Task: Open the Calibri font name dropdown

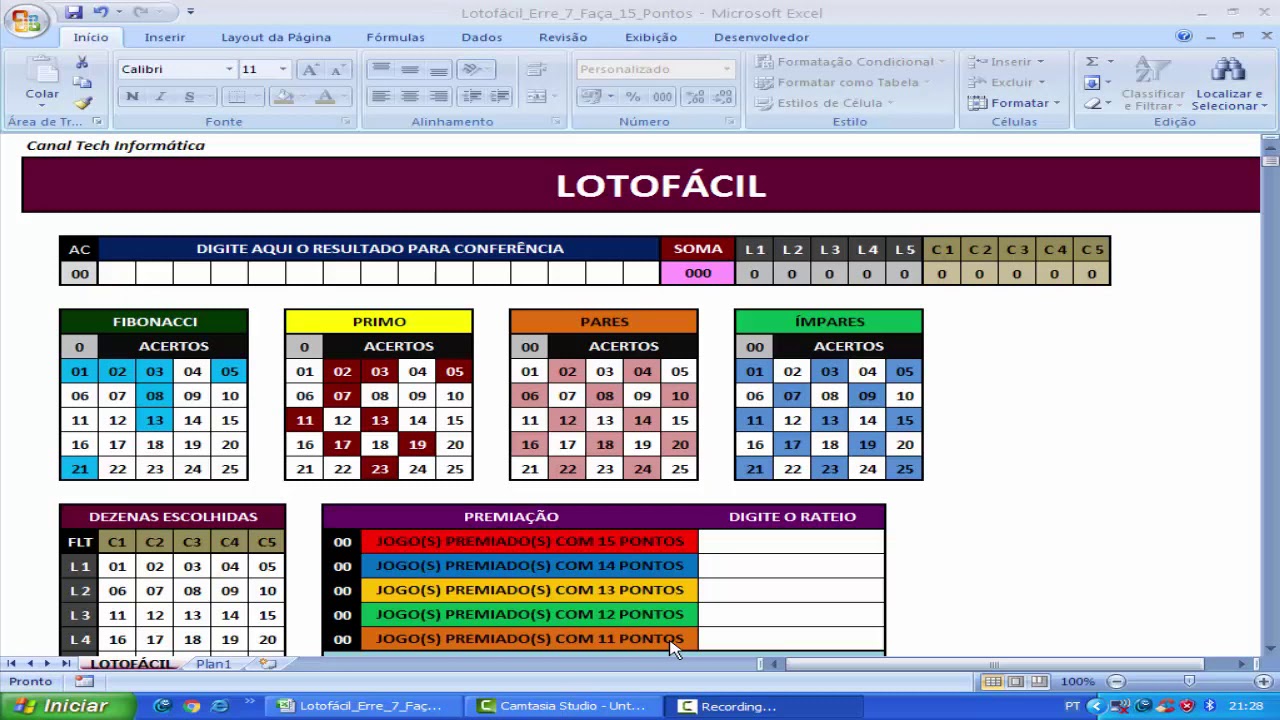Action: (x=229, y=69)
